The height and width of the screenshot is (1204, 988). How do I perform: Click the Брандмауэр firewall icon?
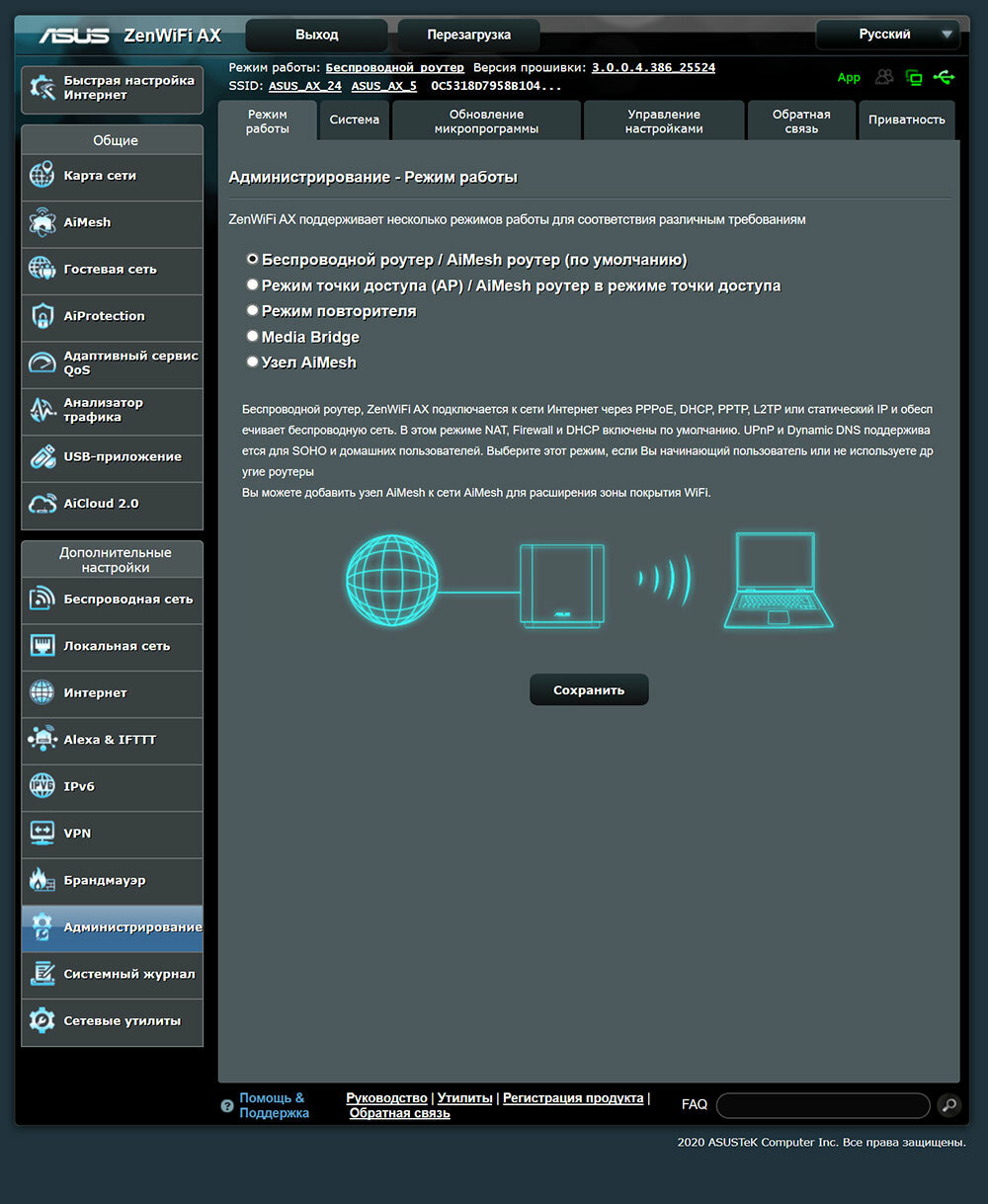click(42, 880)
